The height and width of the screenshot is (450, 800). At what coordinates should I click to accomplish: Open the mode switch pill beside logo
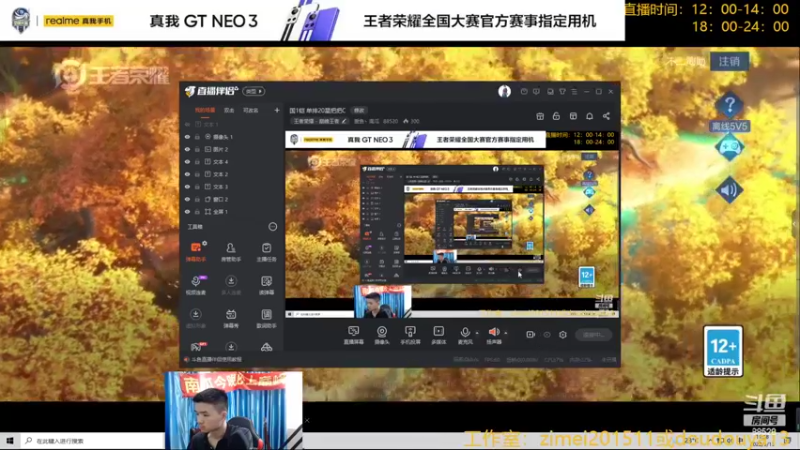pos(254,91)
